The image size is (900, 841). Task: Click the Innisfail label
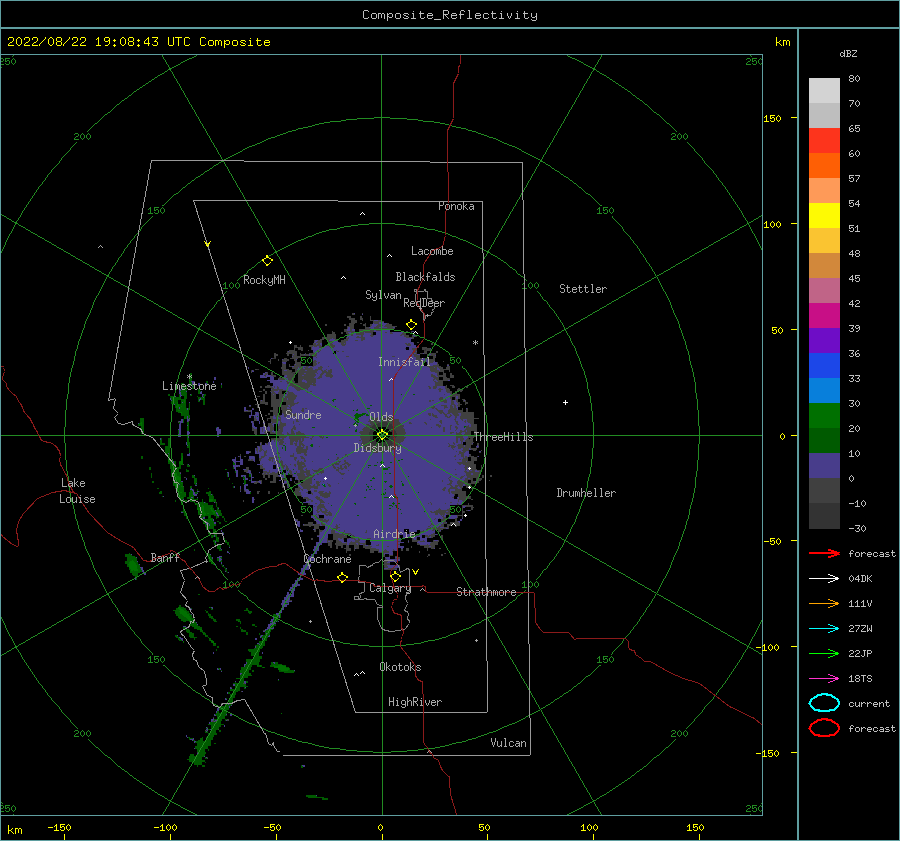(x=404, y=362)
